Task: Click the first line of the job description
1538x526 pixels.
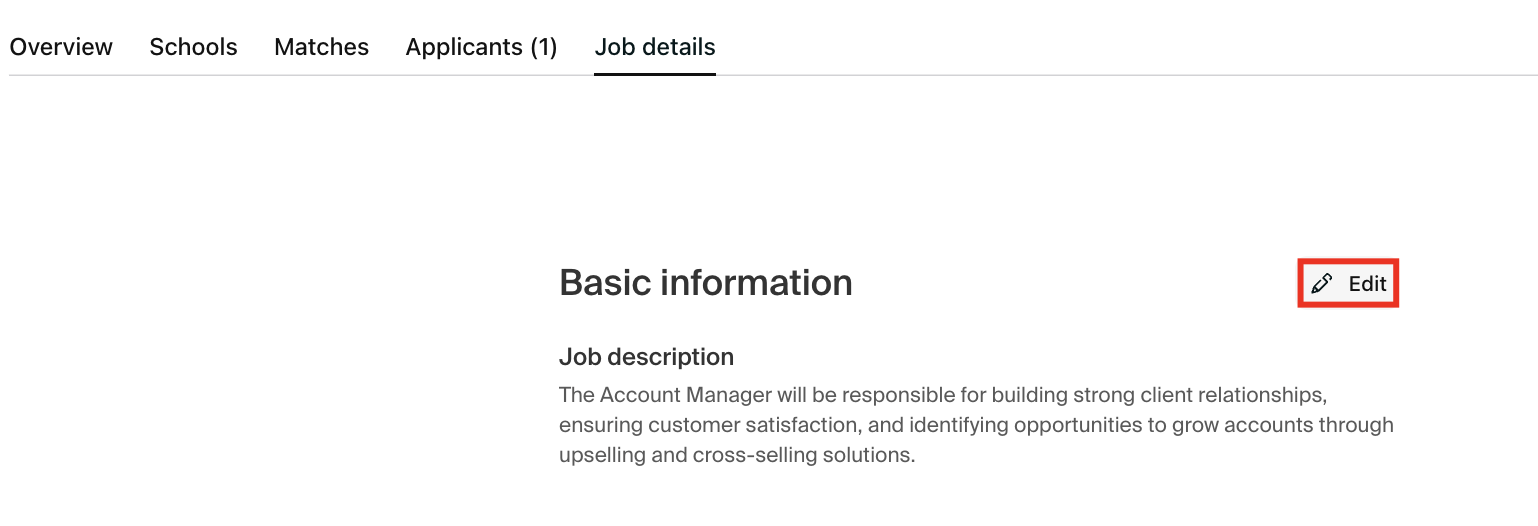Action: 942,394
